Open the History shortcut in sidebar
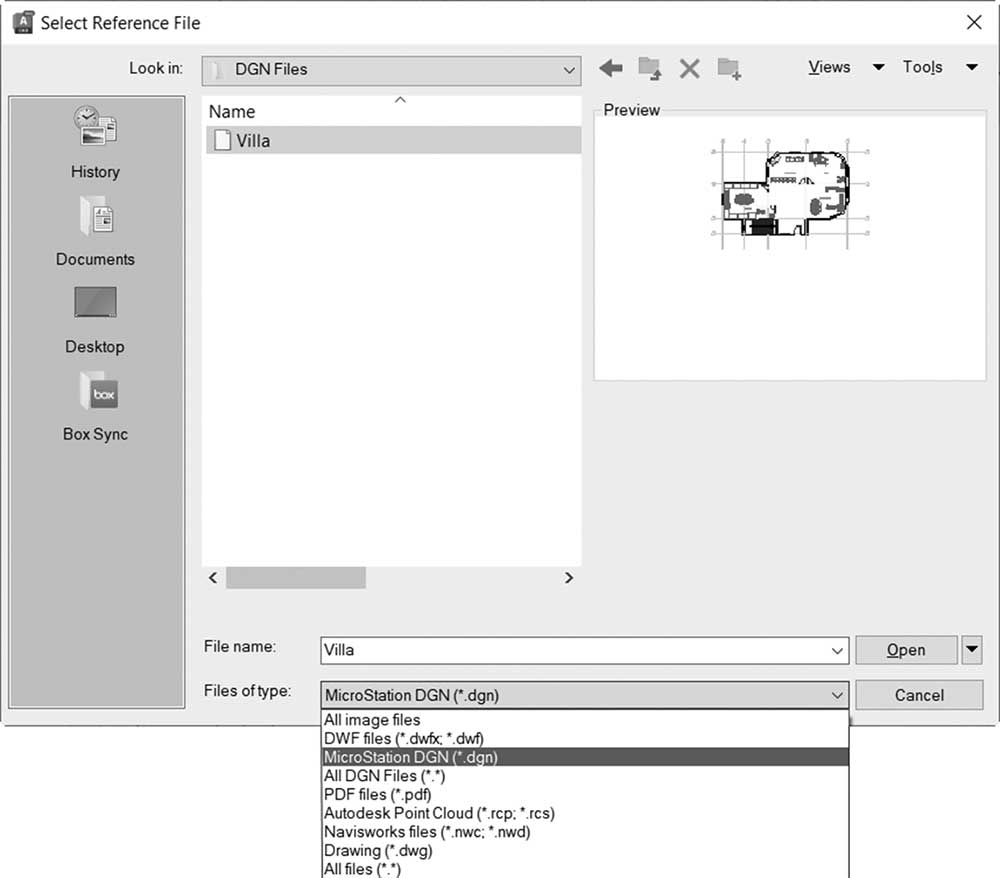The height and width of the screenshot is (878, 1000). pos(95,143)
